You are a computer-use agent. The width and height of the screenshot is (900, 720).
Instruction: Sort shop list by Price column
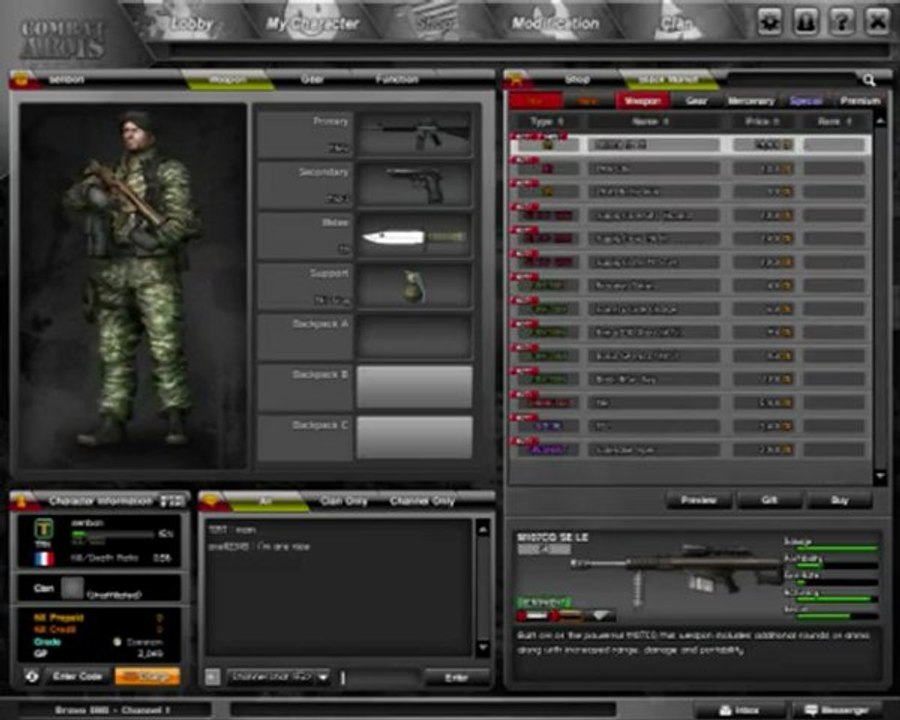pos(762,122)
